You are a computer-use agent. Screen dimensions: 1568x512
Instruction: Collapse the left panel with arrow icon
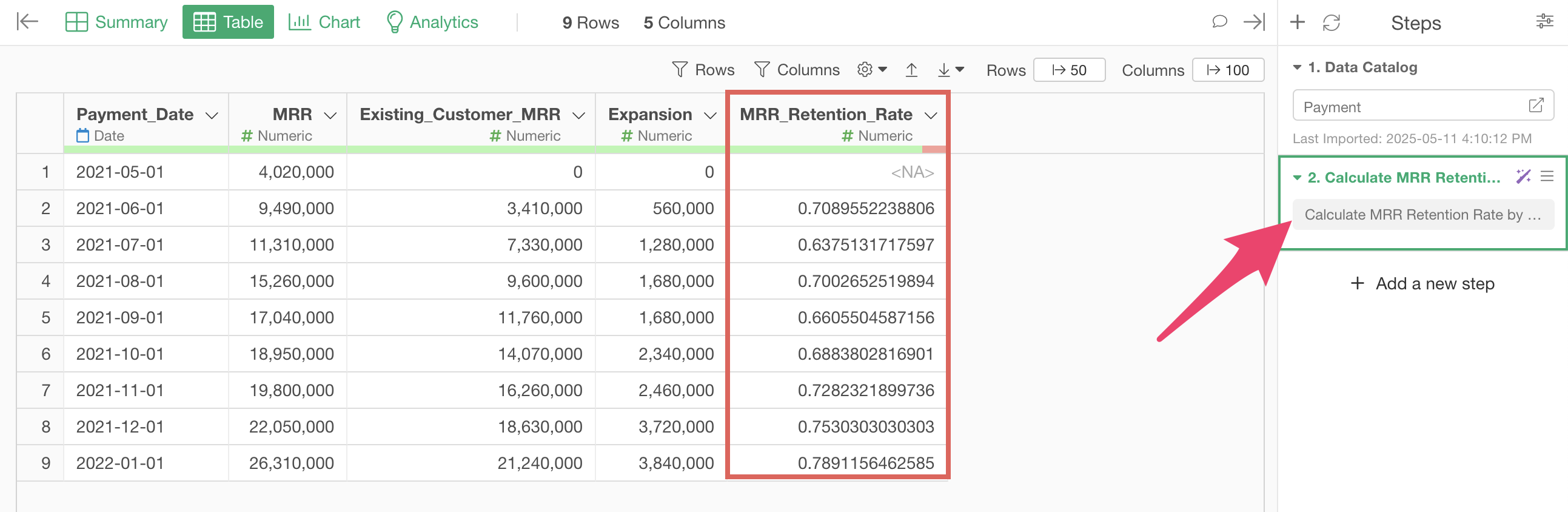coord(27,22)
